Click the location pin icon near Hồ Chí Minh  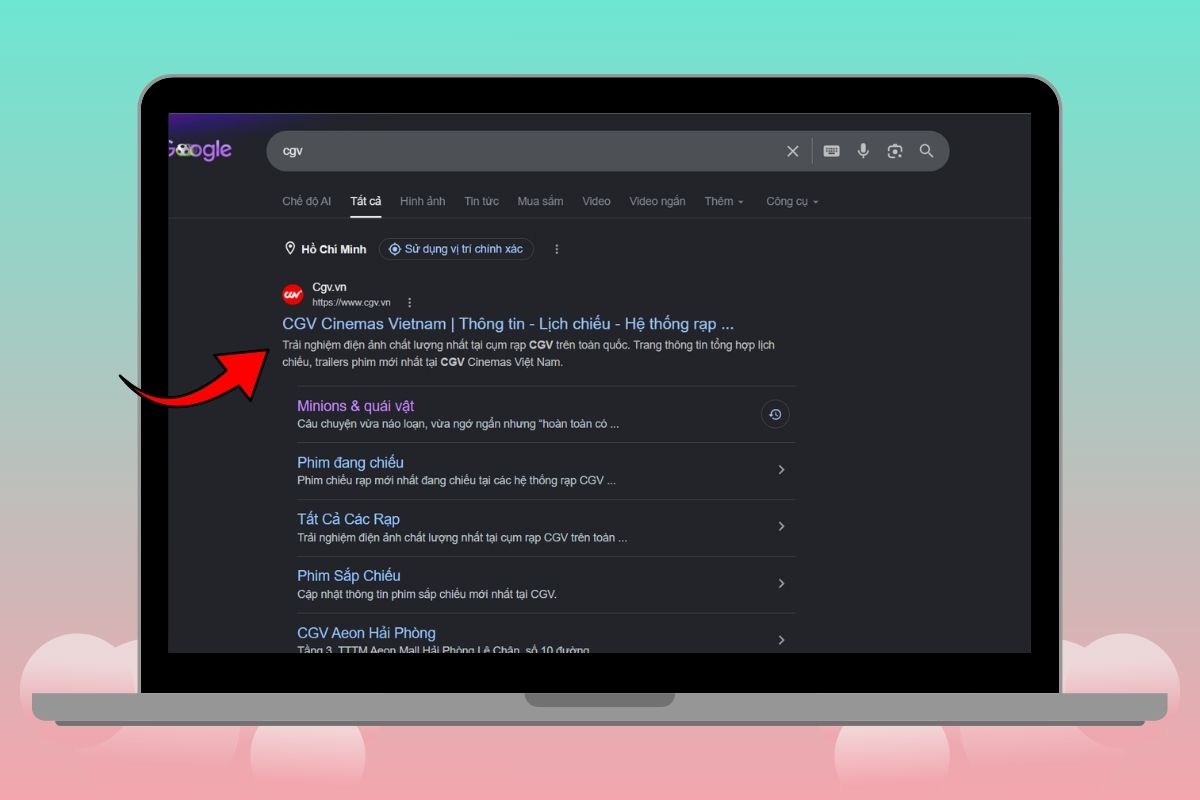coord(290,249)
